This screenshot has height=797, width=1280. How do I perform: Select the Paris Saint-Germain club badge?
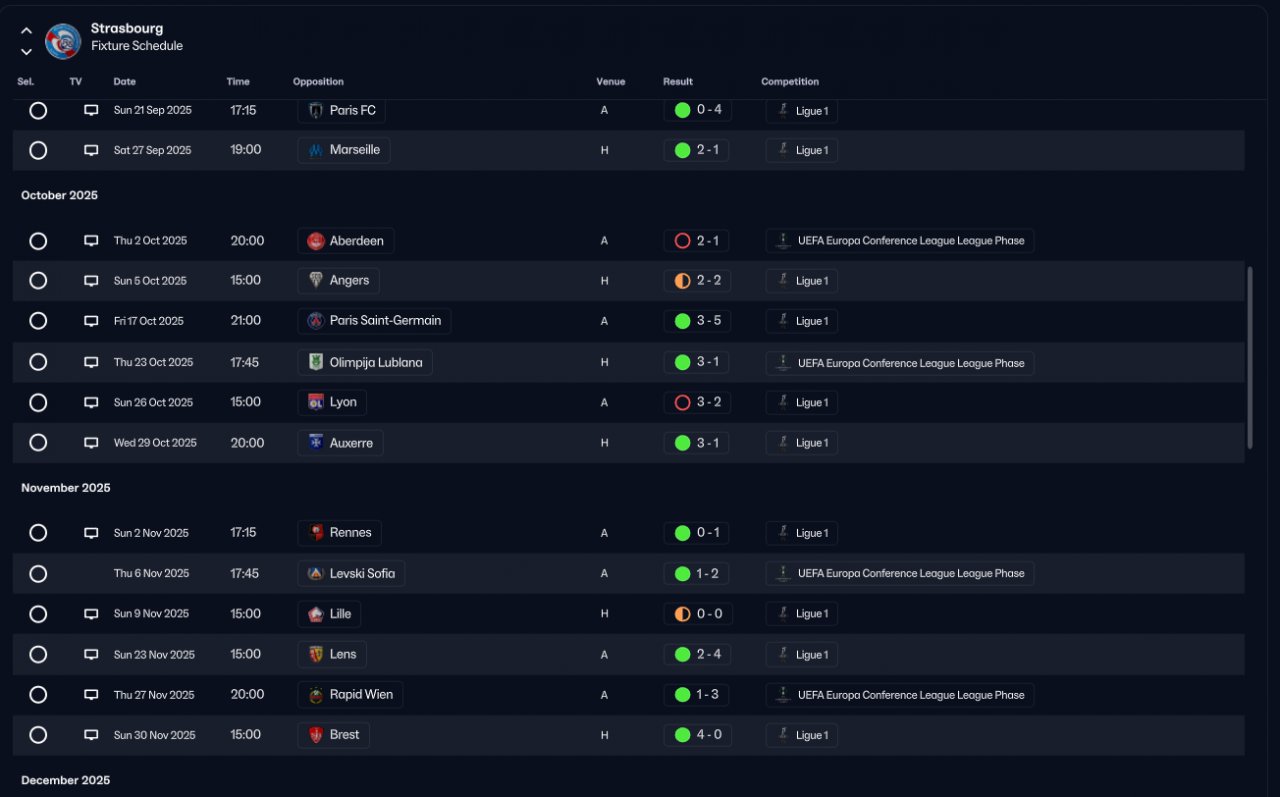point(316,321)
